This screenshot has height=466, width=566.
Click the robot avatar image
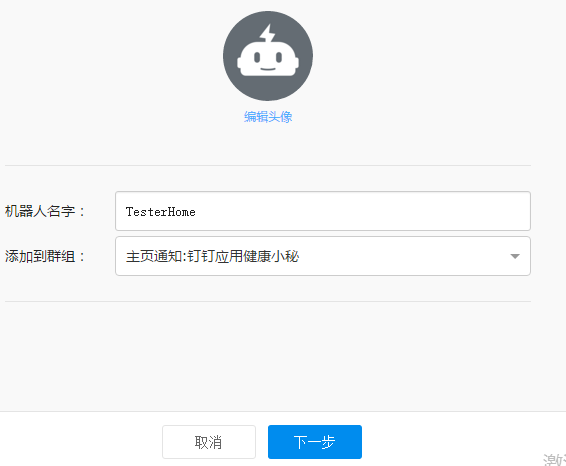coord(268,56)
